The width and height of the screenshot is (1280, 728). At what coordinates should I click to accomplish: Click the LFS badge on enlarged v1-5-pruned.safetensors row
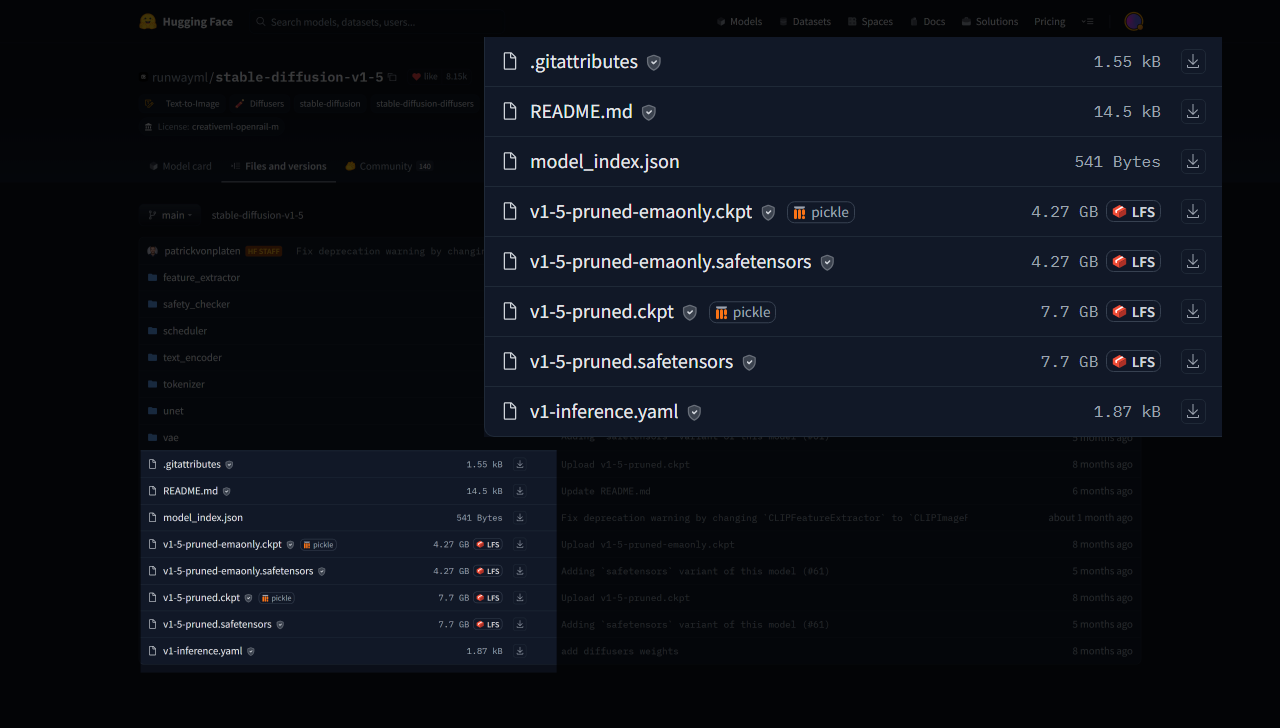tap(1133, 362)
